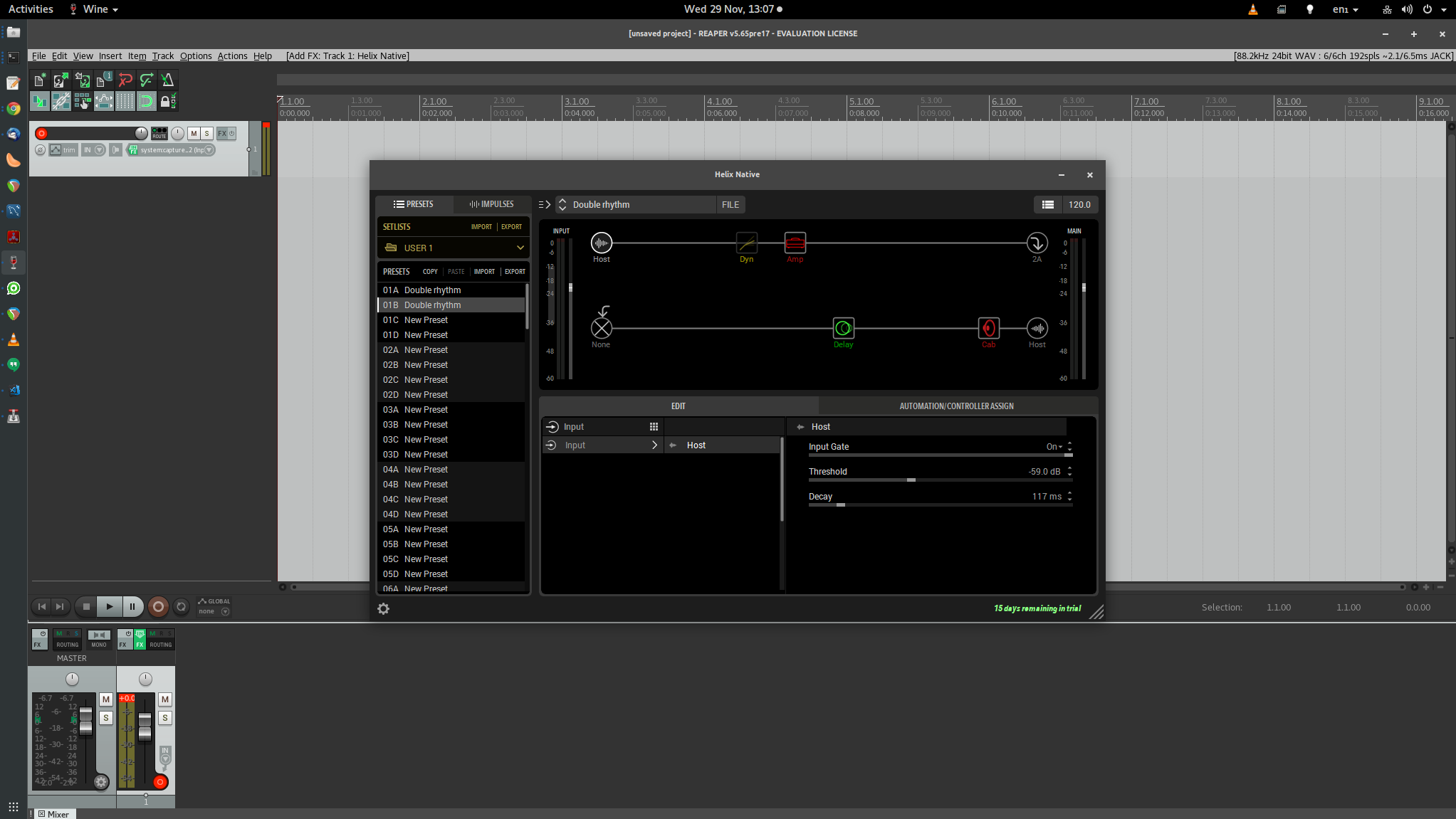Toggle record monitoring speaker icon on track 1
Image resolution: width=1456 pixels, height=819 pixels.
115,150
